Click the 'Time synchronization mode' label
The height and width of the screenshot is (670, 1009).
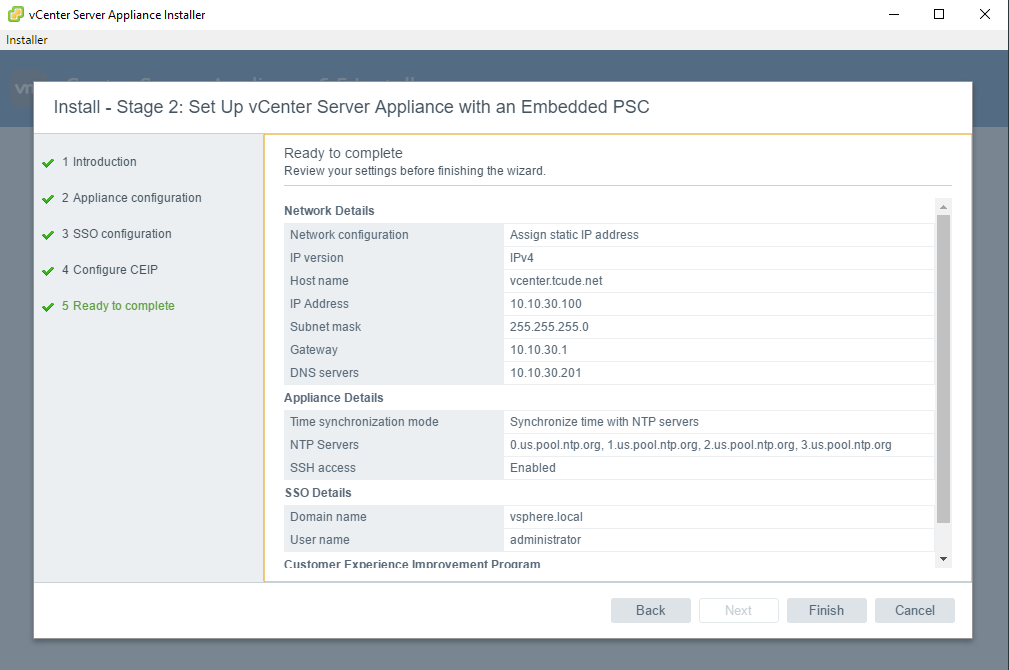click(364, 422)
